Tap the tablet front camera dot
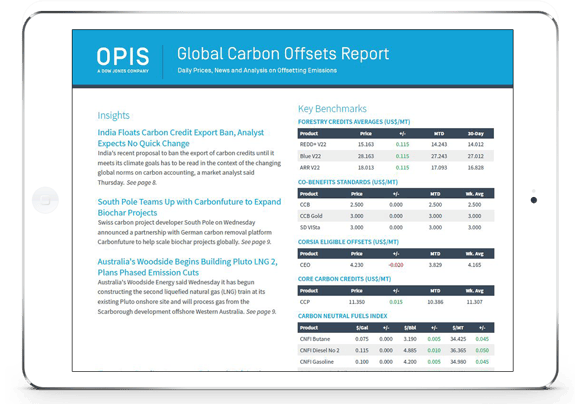The width and height of the screenshot is (575, 404). point(534,200)
